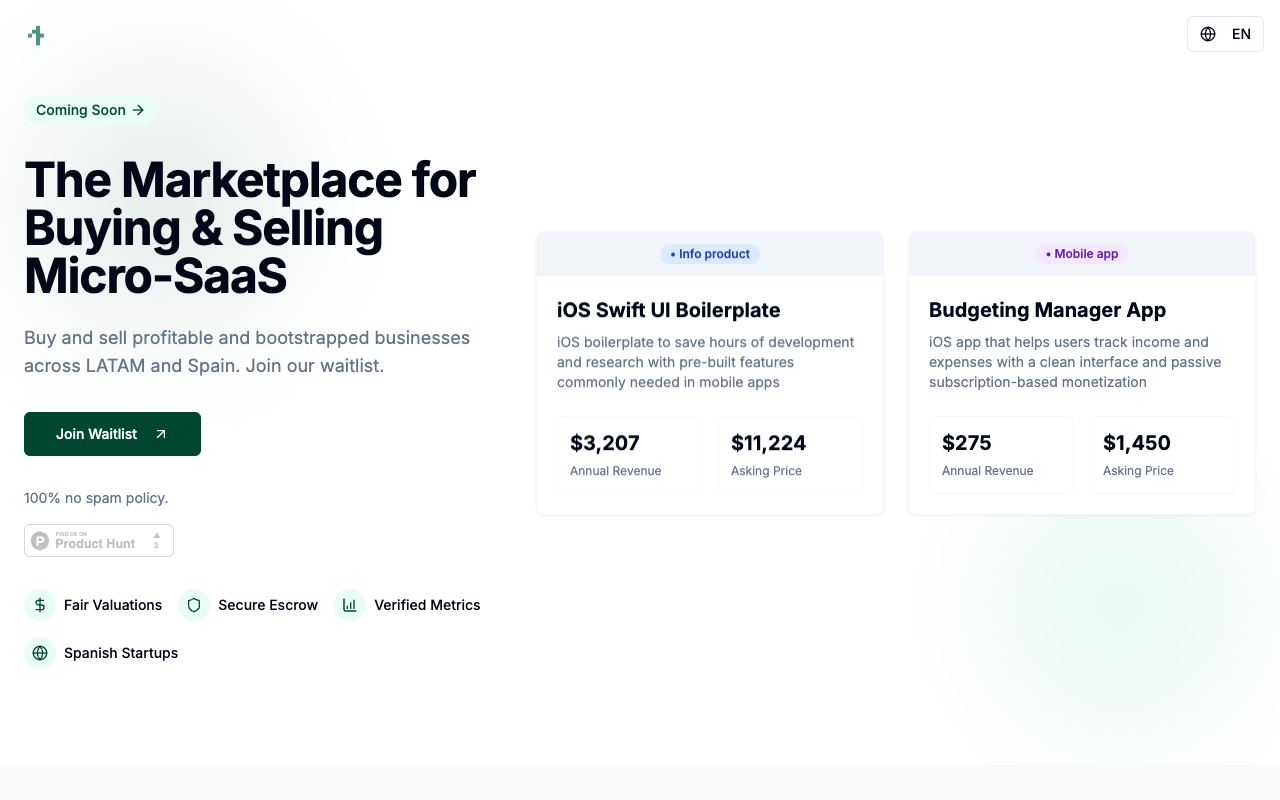Click the Spanish Startups label
Viewport: 1280px width, 800px height.
(121, 653)
